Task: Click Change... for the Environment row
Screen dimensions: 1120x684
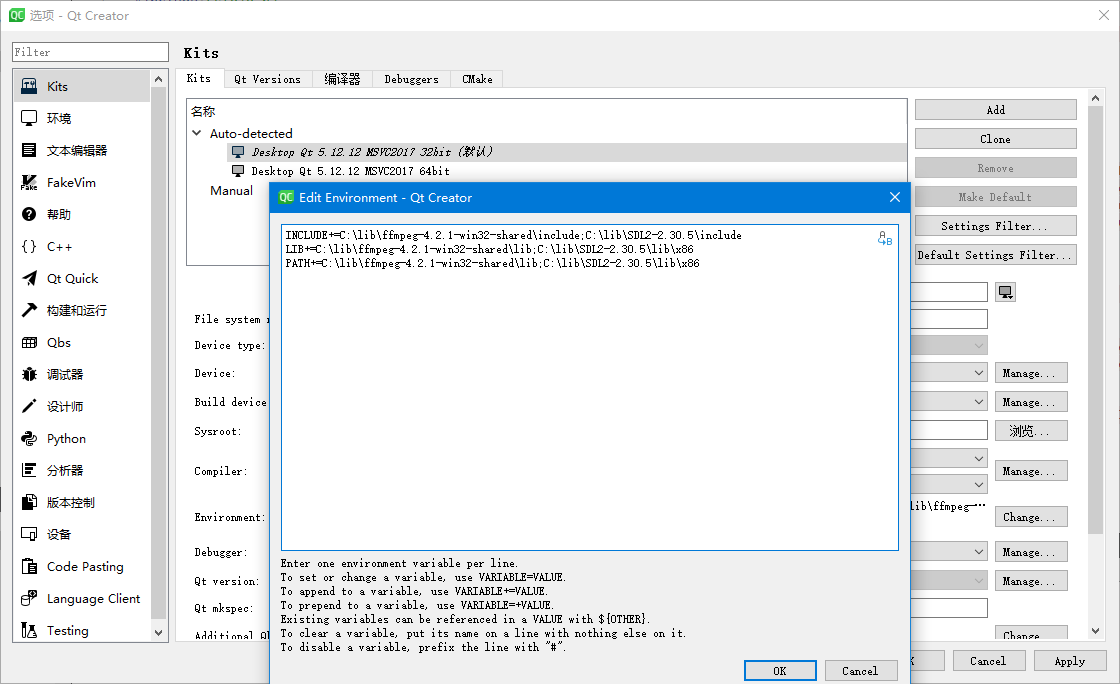Action: [1031, 517]
